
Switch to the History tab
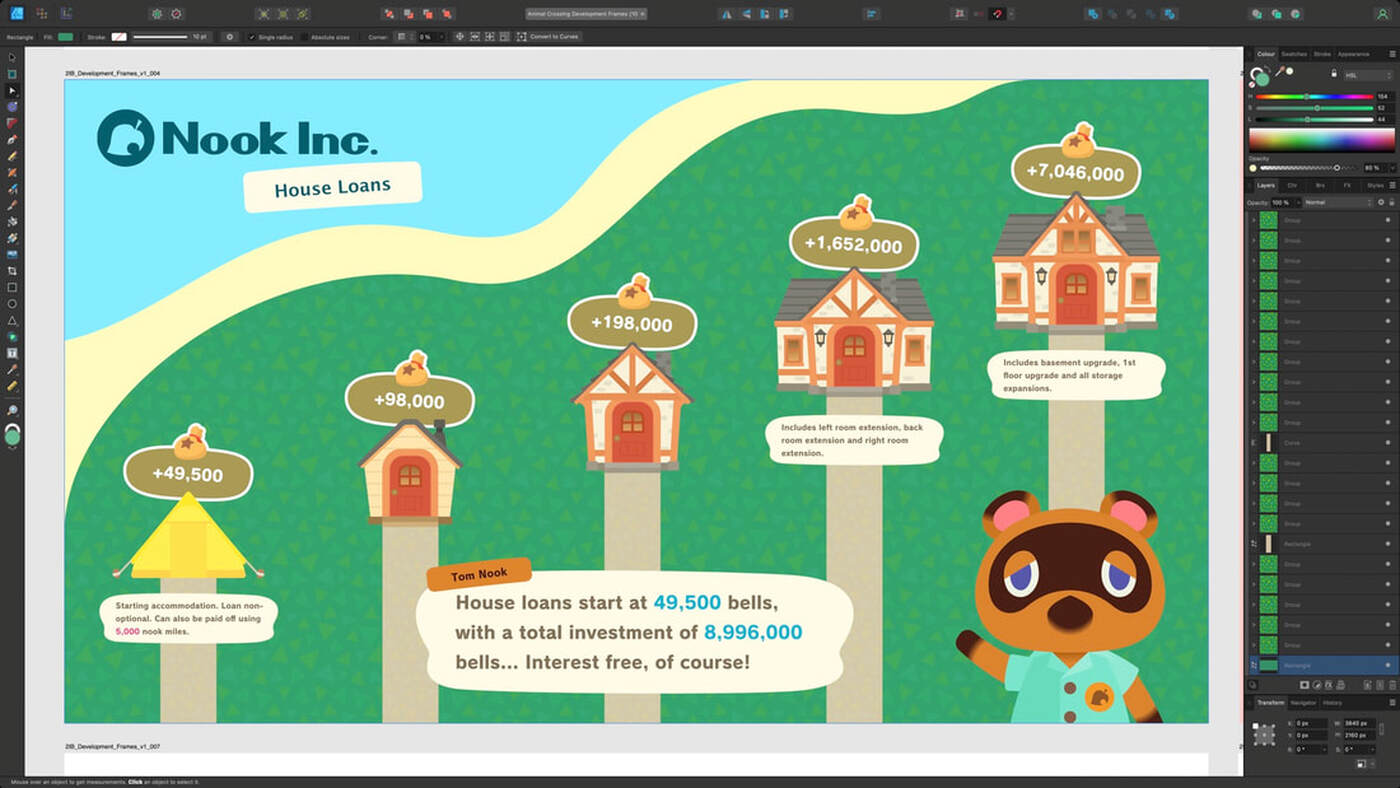point(1333,703)
